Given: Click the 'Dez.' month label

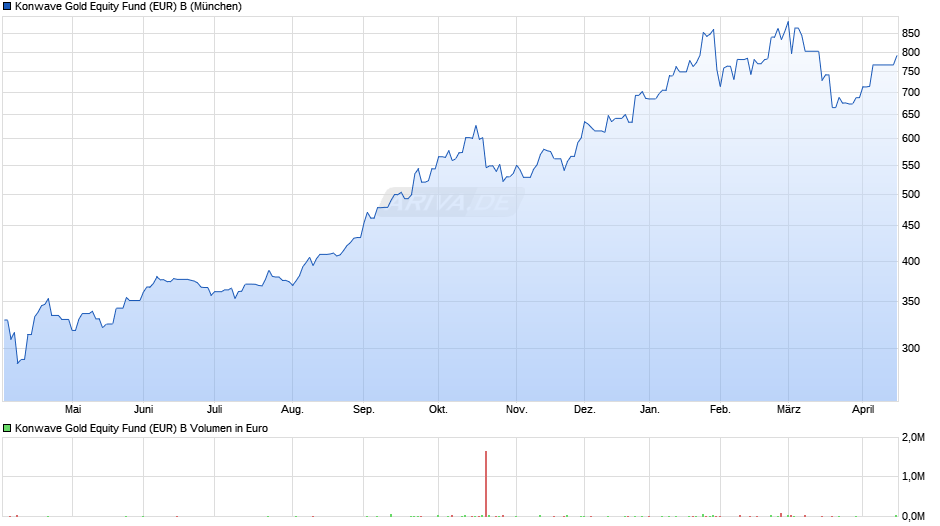Looking at the screenshot, I should [585, 409].
